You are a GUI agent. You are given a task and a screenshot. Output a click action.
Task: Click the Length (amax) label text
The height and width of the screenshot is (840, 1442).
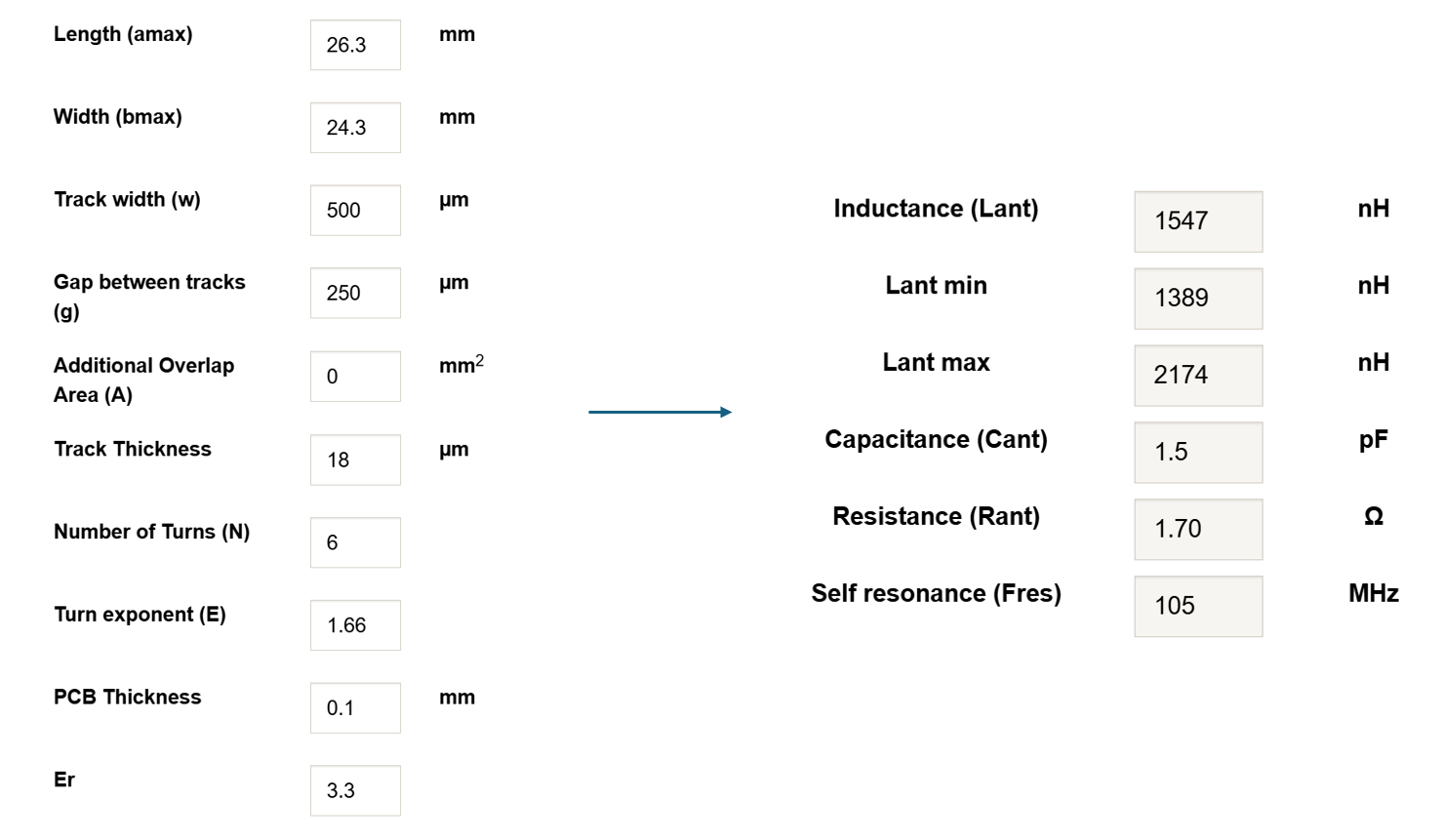click(124, 33)
